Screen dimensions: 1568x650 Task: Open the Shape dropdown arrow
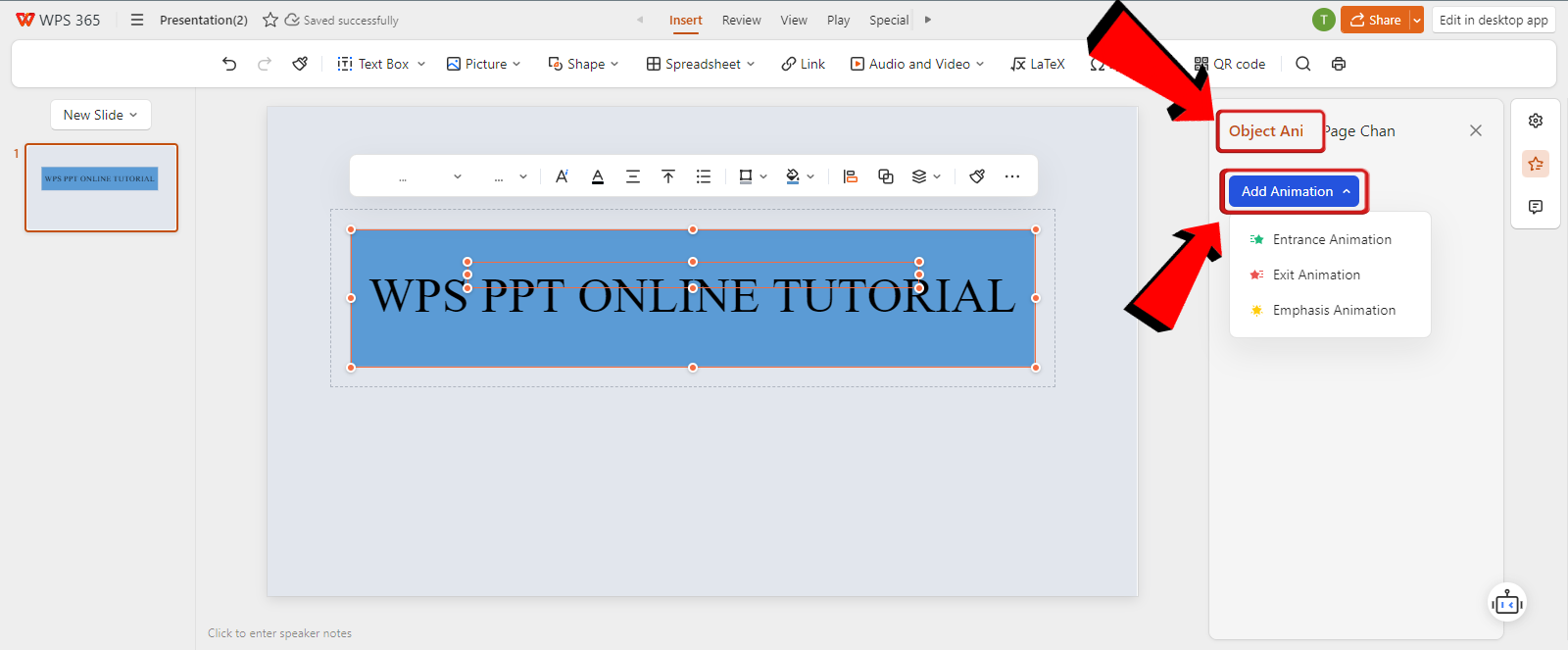click(614, 64)
